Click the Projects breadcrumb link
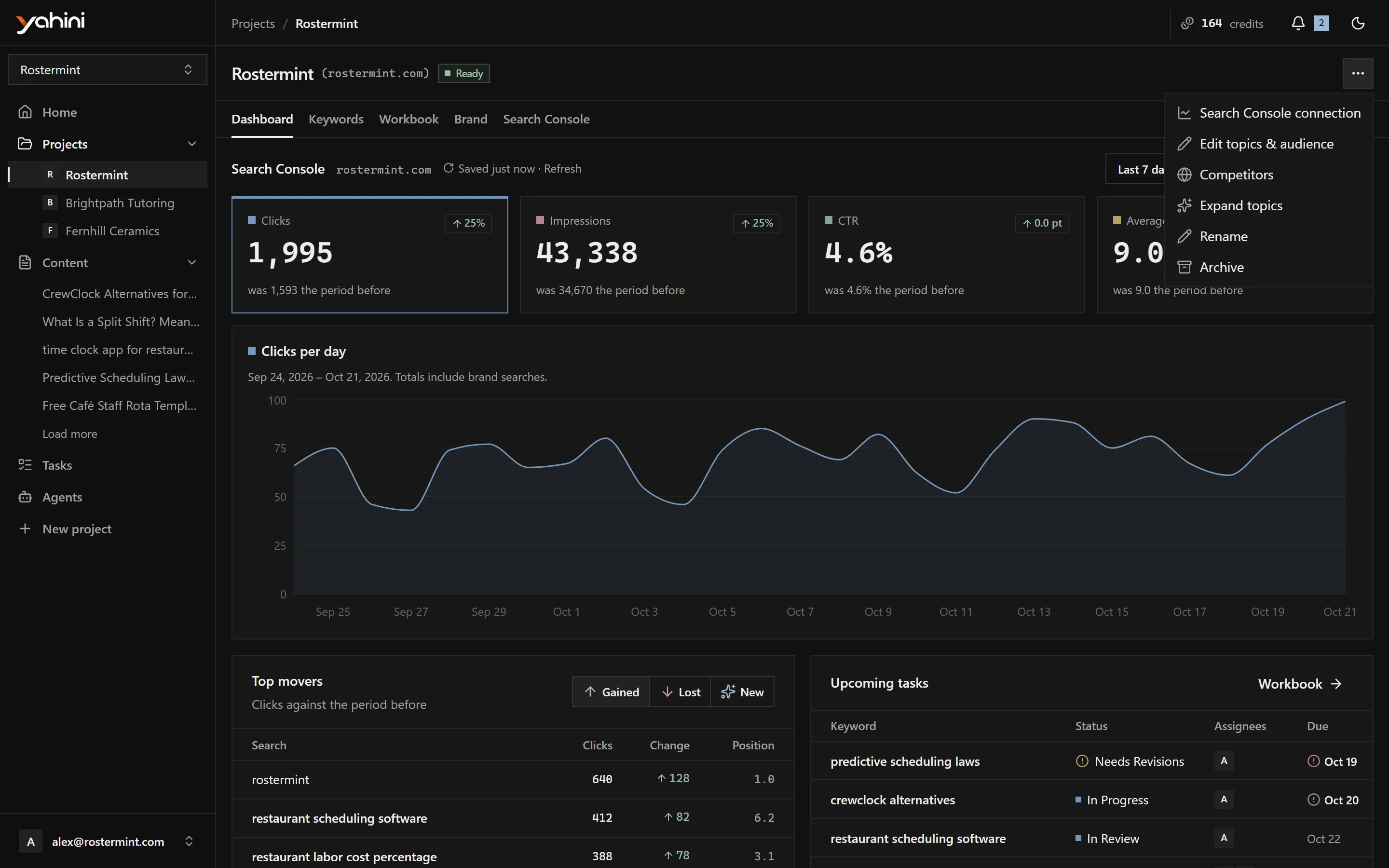Screen dimensions: 1389x868 coord(253,24)
